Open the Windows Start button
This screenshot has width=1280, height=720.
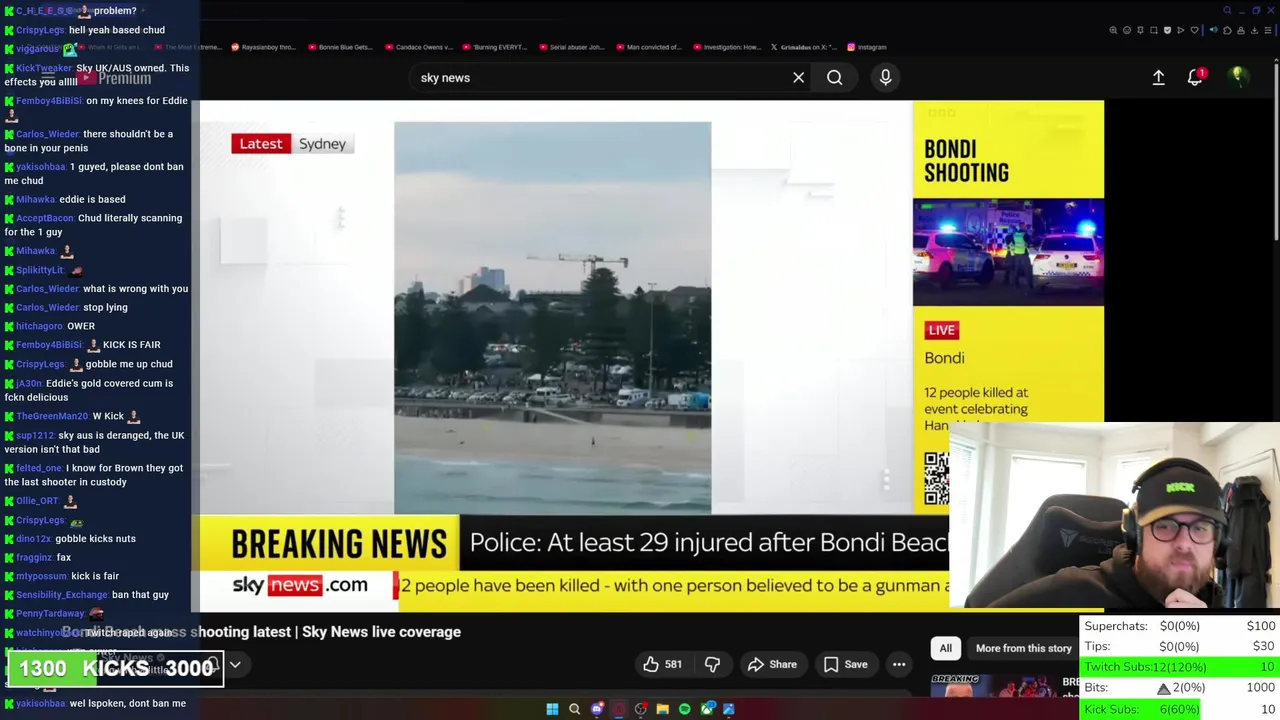(552, 709)
